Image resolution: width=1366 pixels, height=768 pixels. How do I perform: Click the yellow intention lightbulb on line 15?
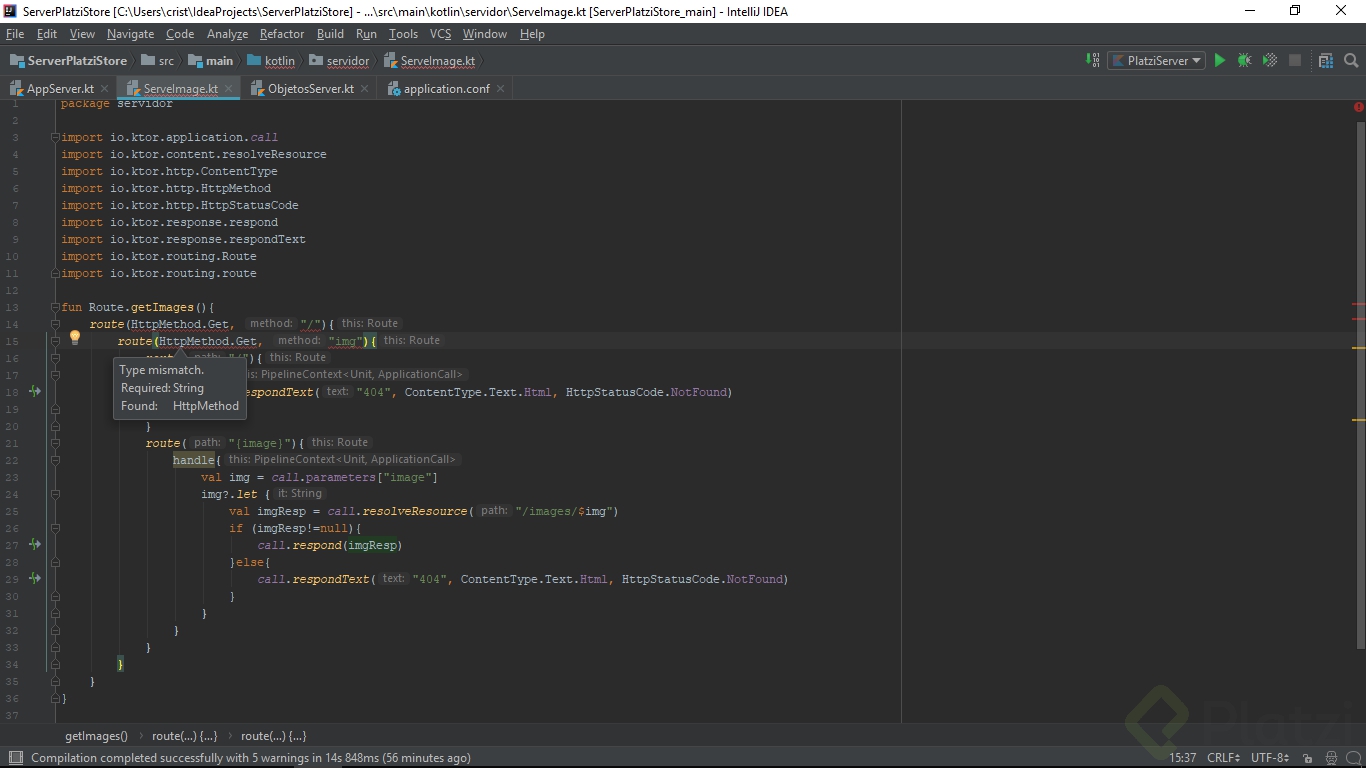point(74,339)
